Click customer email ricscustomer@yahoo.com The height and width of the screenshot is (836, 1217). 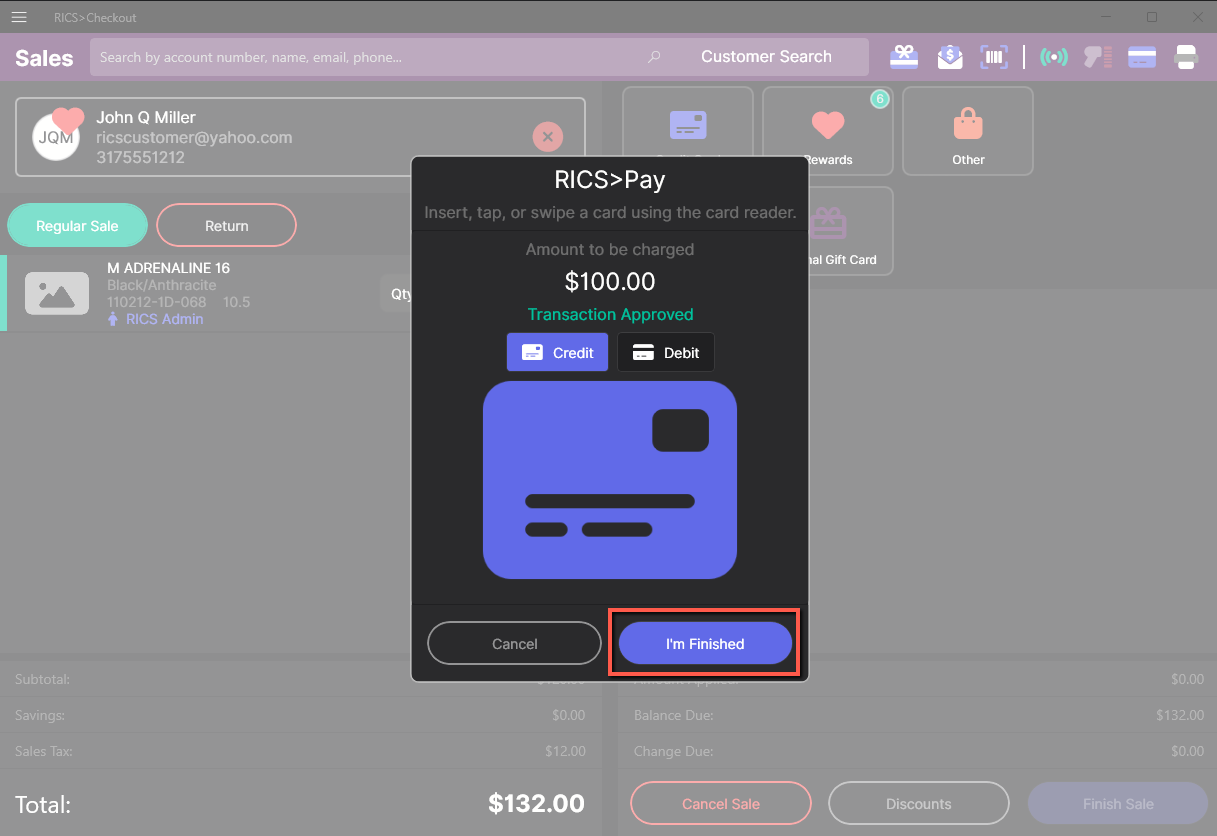tap(194, 137)
